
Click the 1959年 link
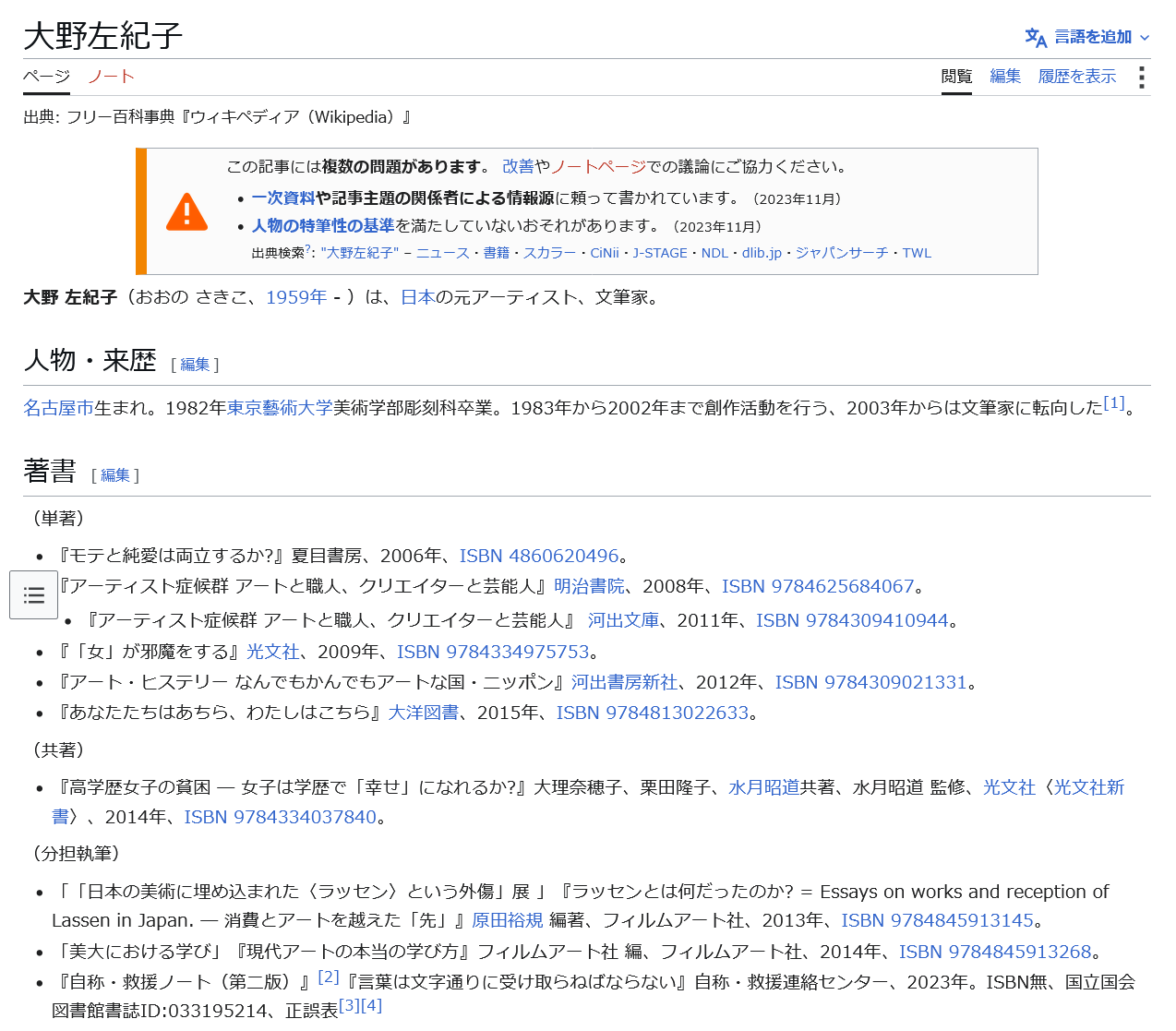(296, 297)
